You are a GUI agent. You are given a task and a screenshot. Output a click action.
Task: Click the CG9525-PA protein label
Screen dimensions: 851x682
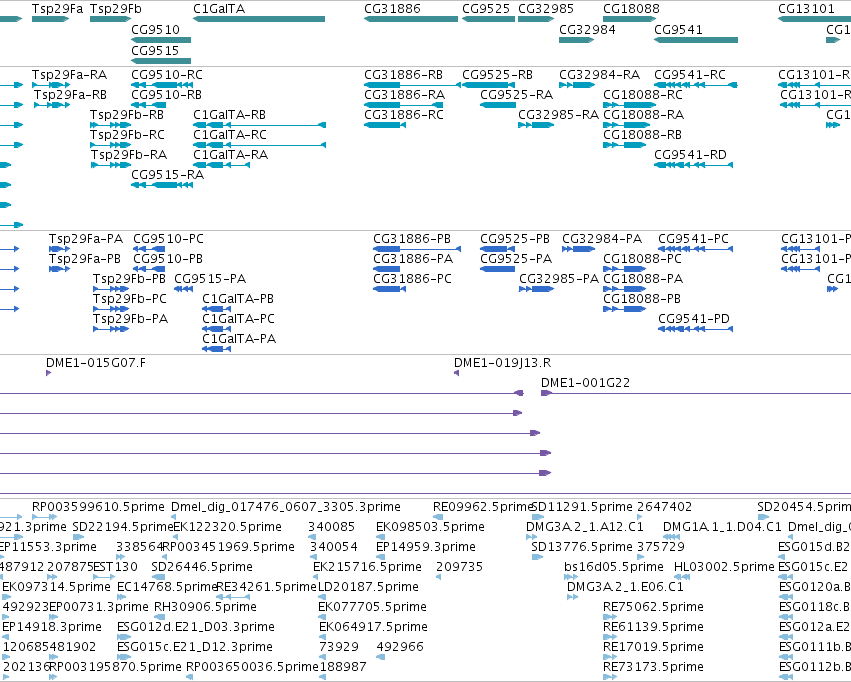click(x=516, y=259)
